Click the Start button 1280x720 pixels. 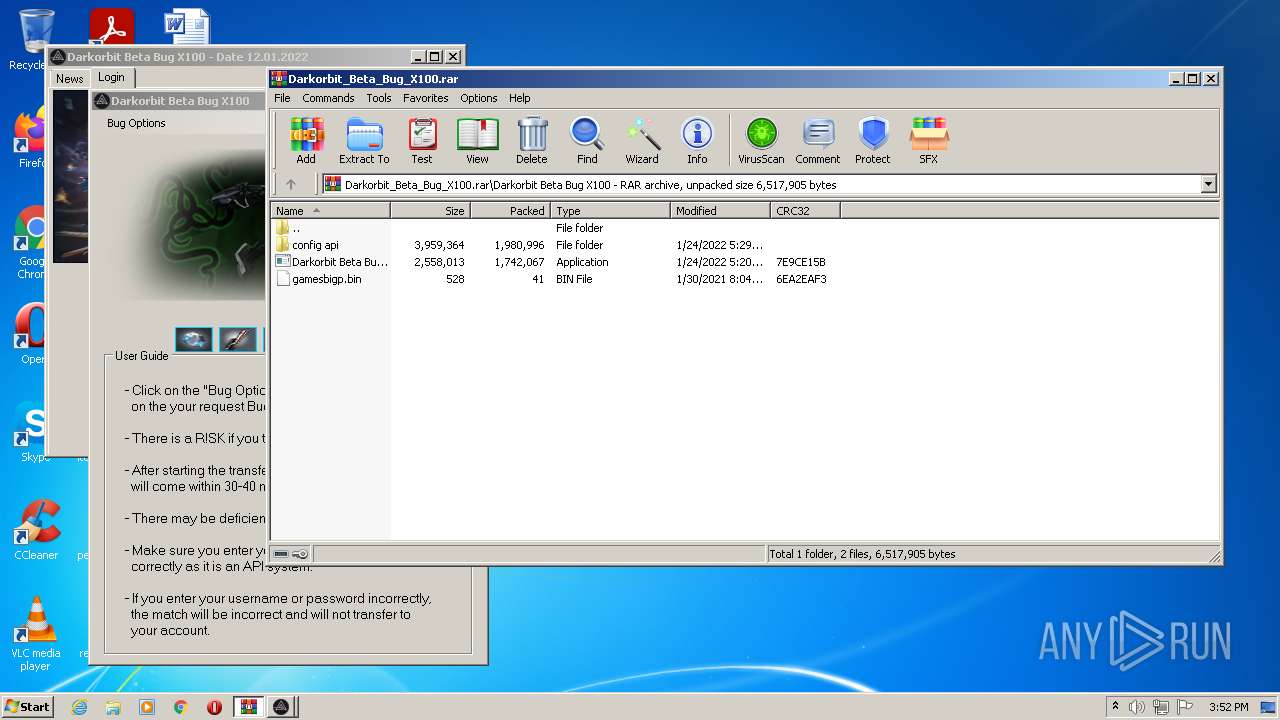coord(28,707)
